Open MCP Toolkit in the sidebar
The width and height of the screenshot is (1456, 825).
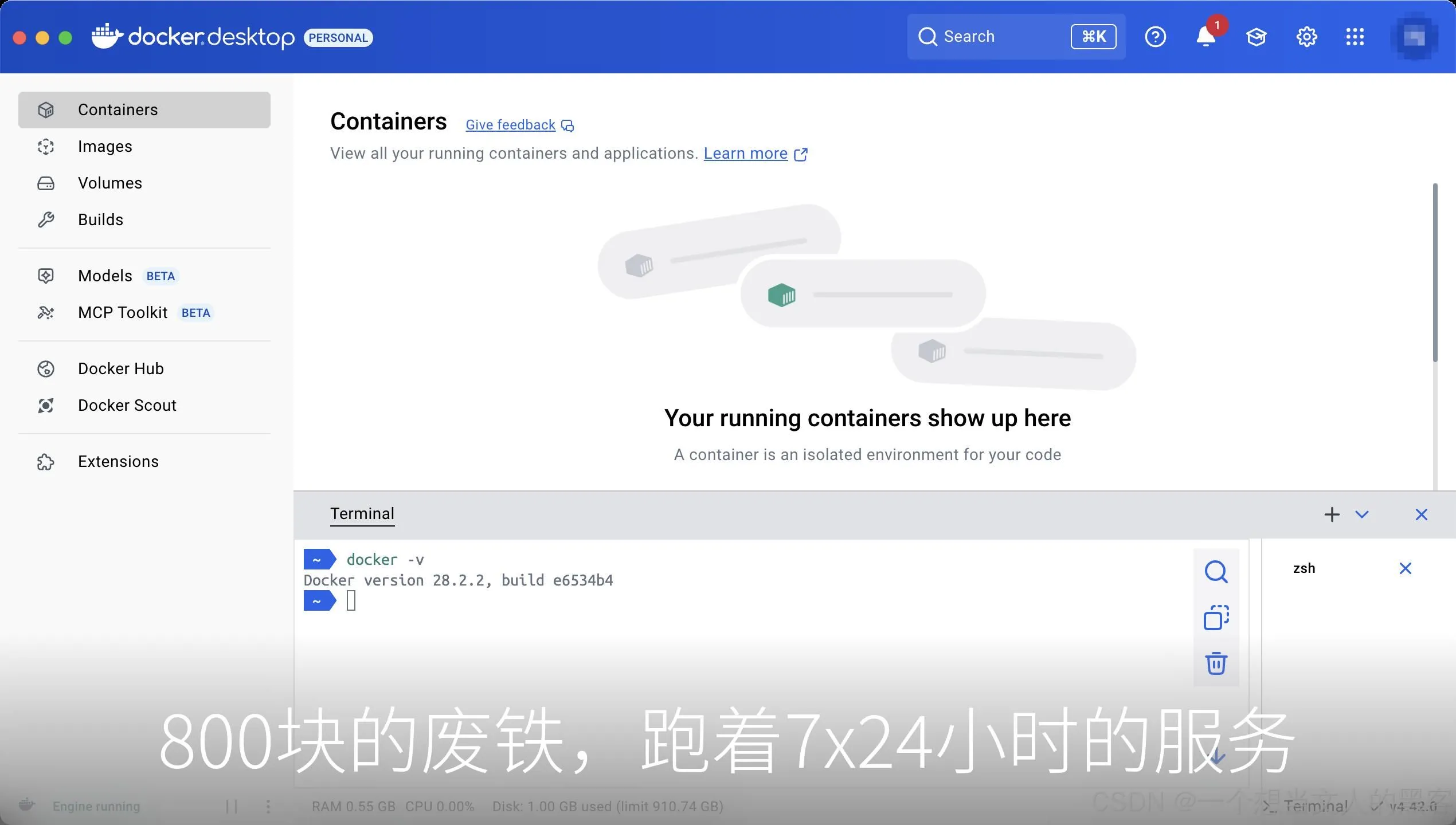[144, 312]
